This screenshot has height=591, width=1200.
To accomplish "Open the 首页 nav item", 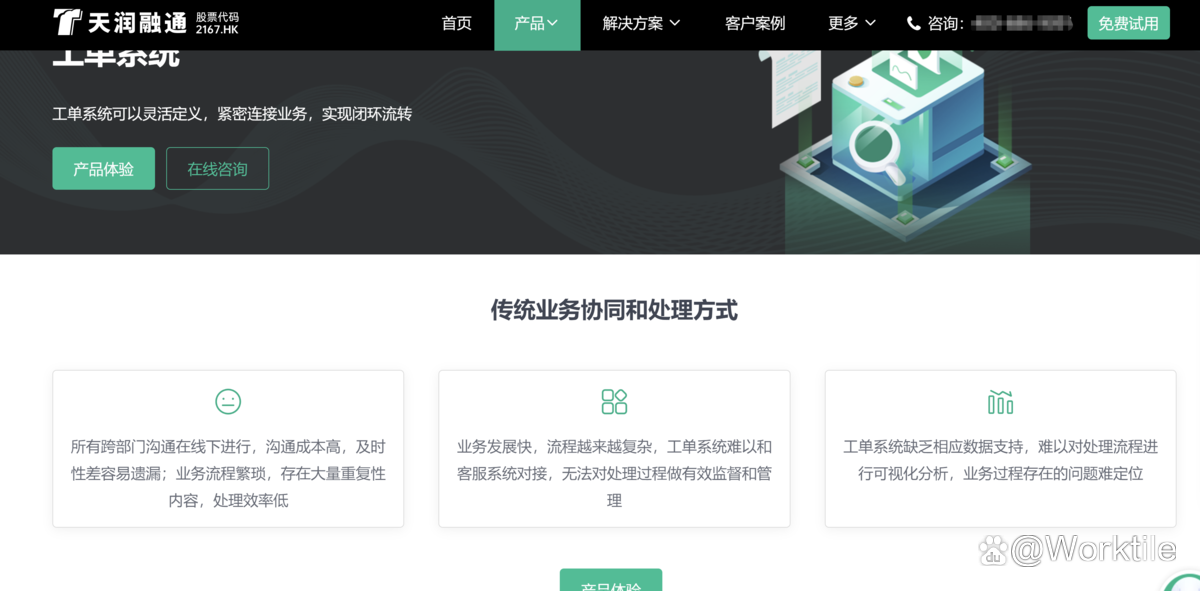I will [x=456, y=23].
